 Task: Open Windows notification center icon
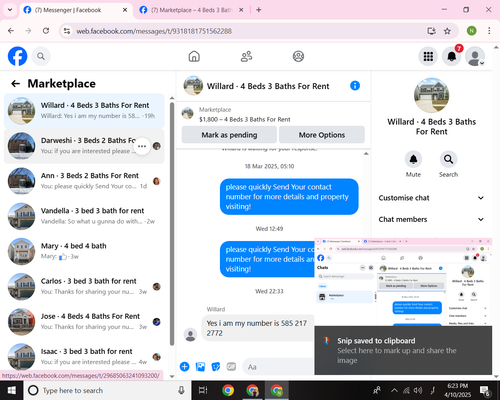point(484,390)
